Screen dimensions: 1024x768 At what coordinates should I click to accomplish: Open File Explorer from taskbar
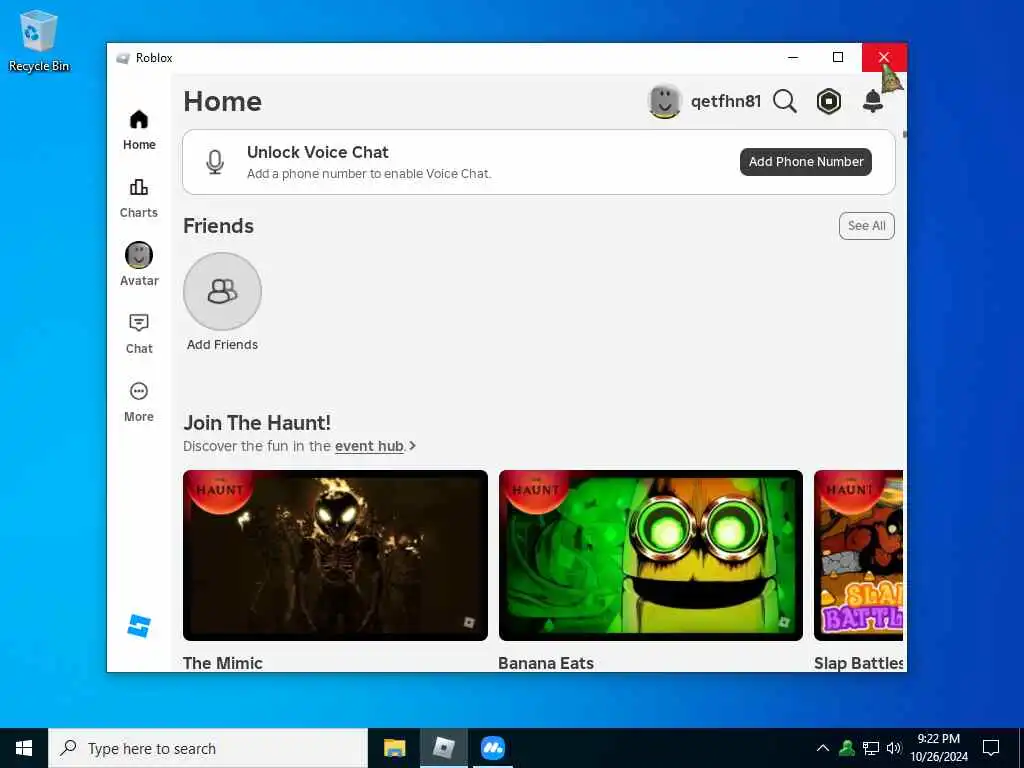click(394, 748)
